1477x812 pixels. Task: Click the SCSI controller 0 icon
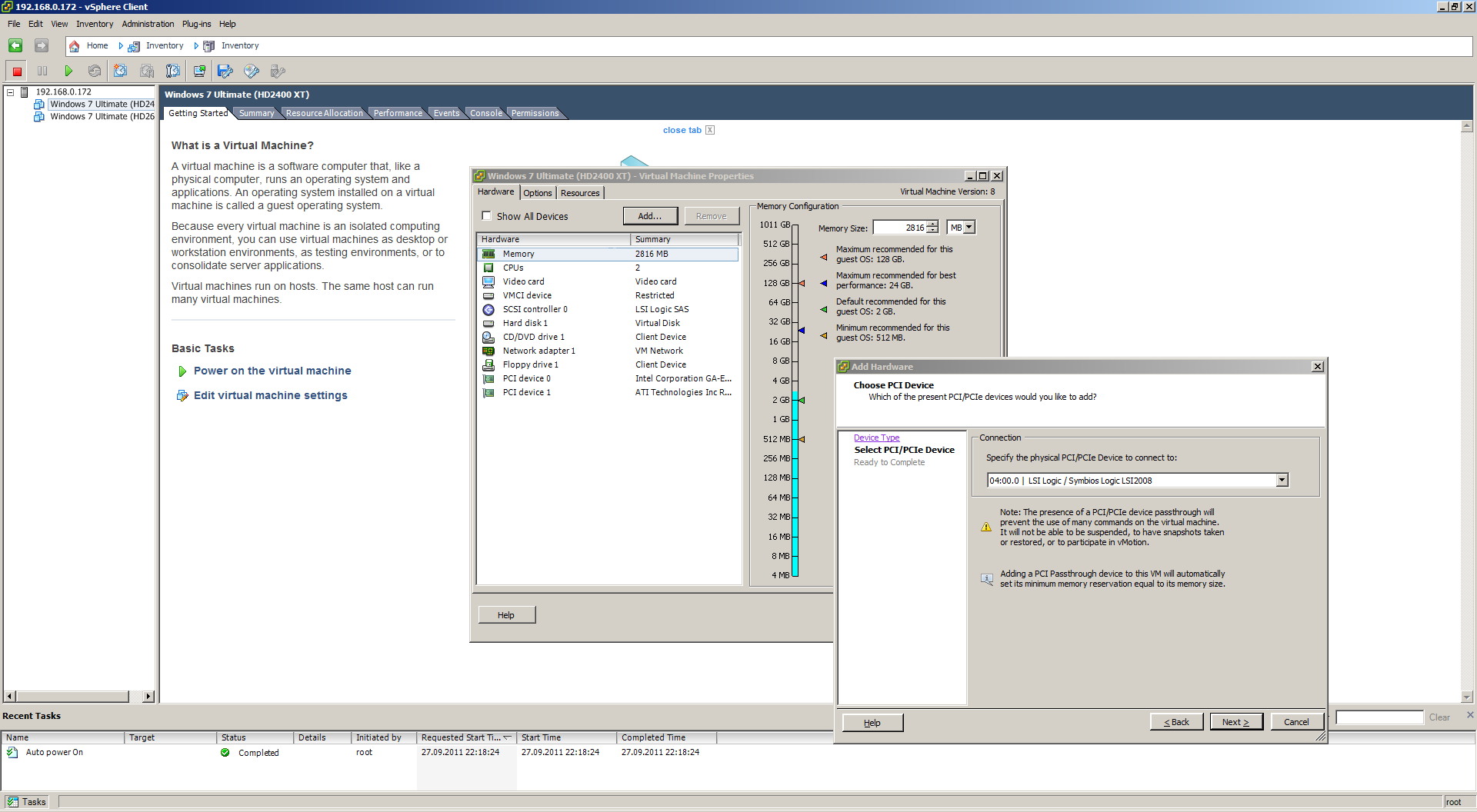click(488, 309)
